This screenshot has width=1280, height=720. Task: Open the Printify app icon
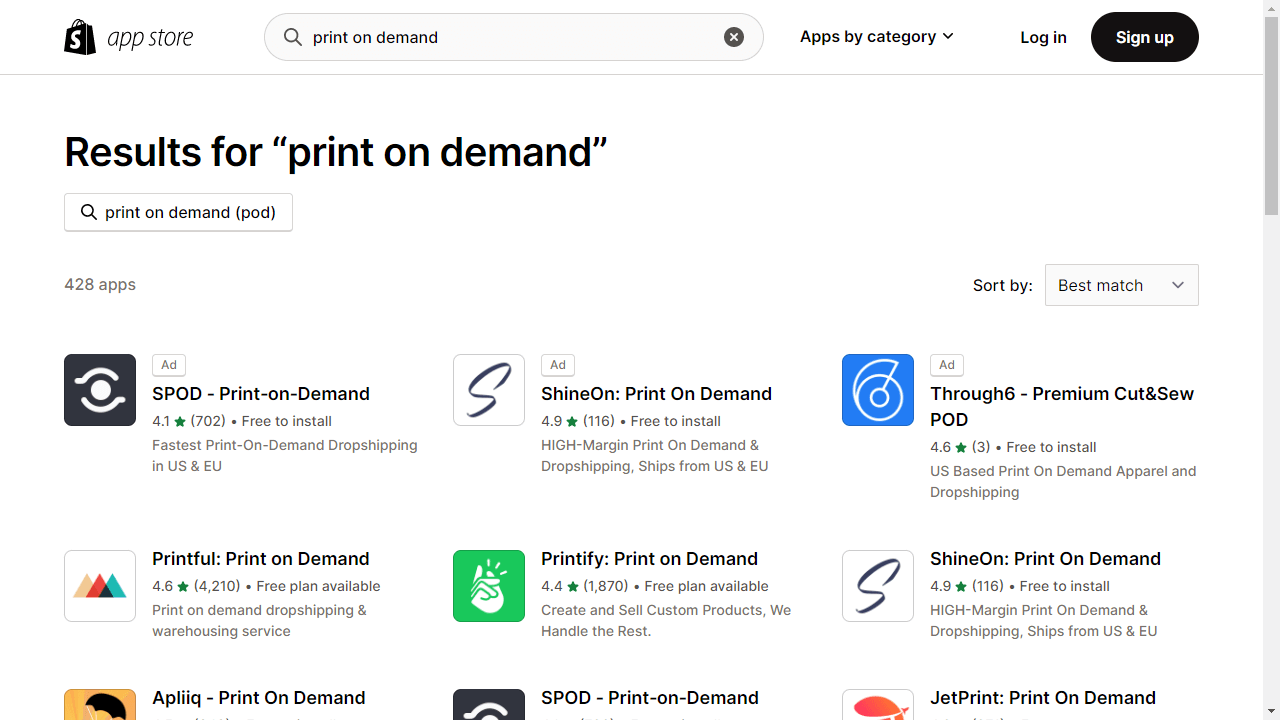click(x=489, y=586)
